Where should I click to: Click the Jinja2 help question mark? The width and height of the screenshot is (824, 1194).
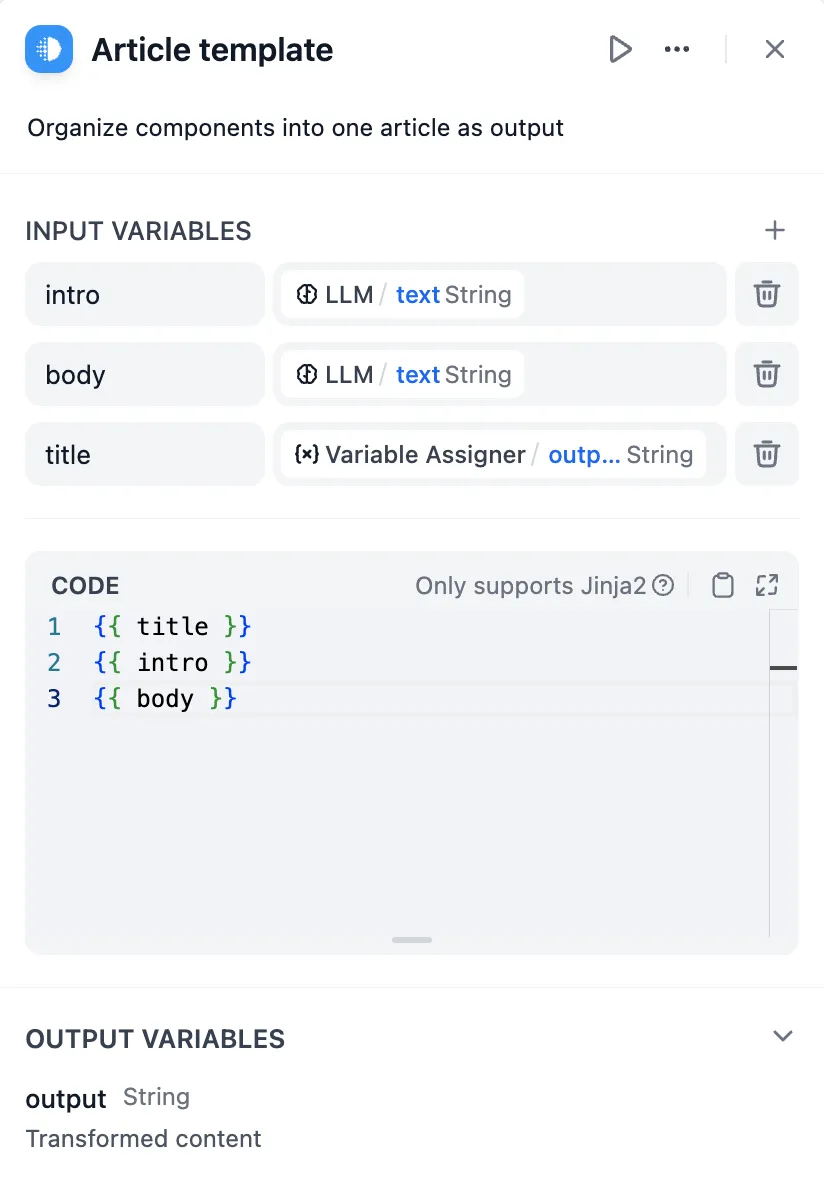point(663,586)
